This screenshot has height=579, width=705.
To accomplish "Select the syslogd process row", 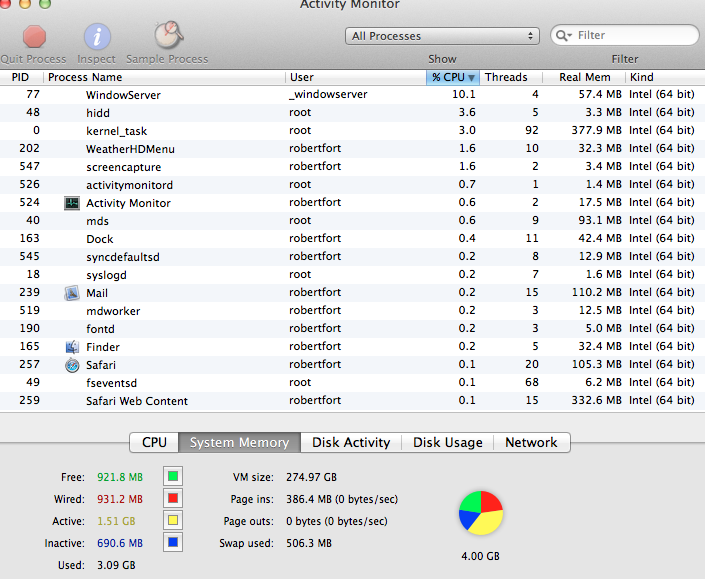I will (352, 275).
